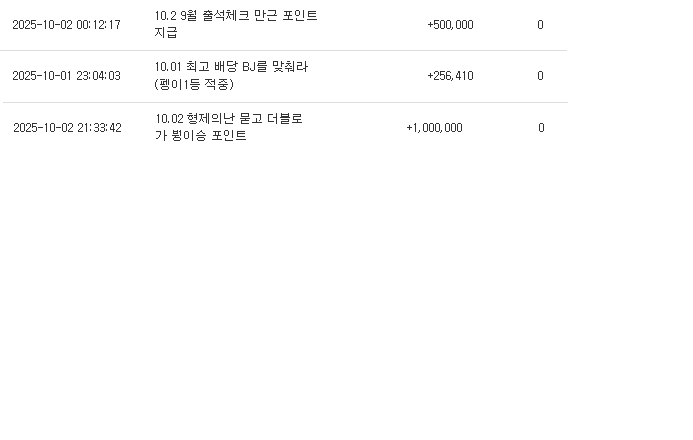The width and height of the screenshot is (693, 440).
Task: Select the +256,410 point amount
Action: [450, 76]
